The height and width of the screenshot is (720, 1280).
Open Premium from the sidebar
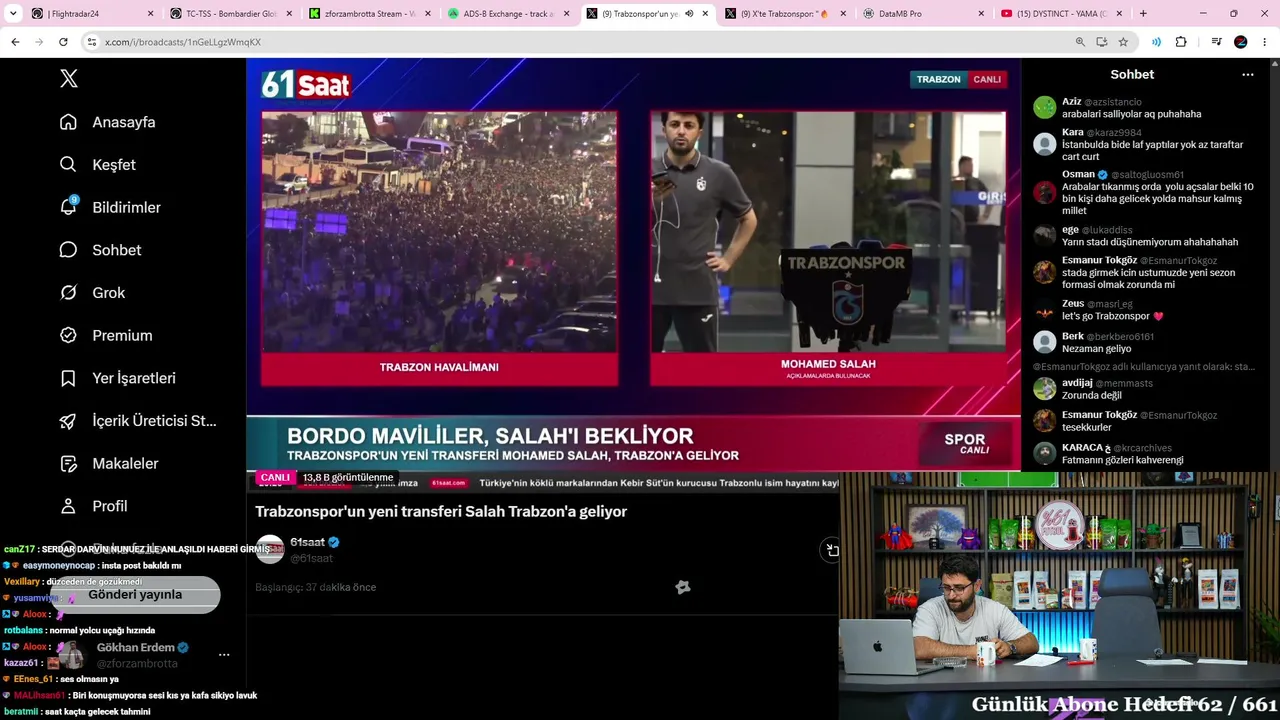[106, 336]
